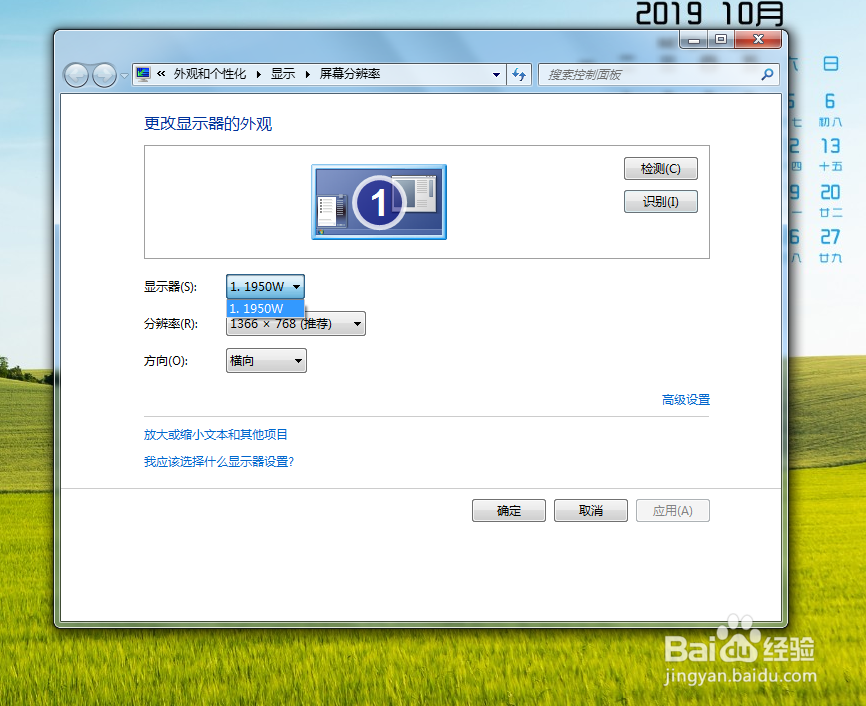The image size is (866, 706).
Task: Click 检测(C) detect button
Action: (661, 168)
